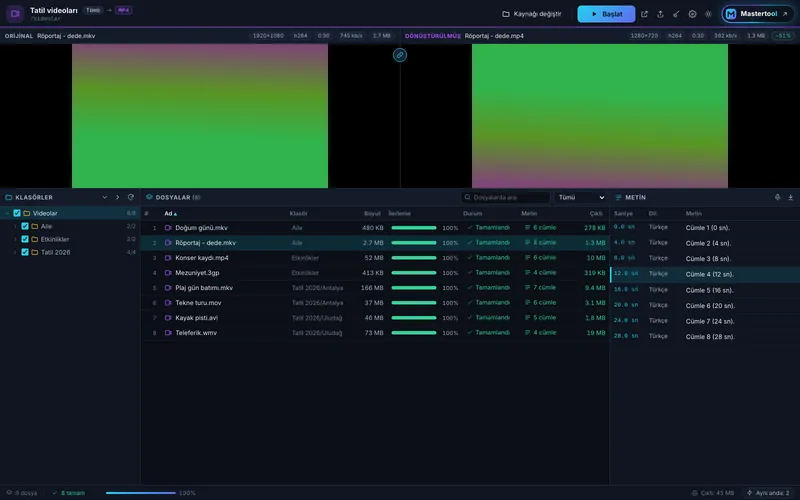The height and width of the screenshot is (500, 800).
Task: Click the Dosyalar panel header icon
Action: click(x=149, y=197)
